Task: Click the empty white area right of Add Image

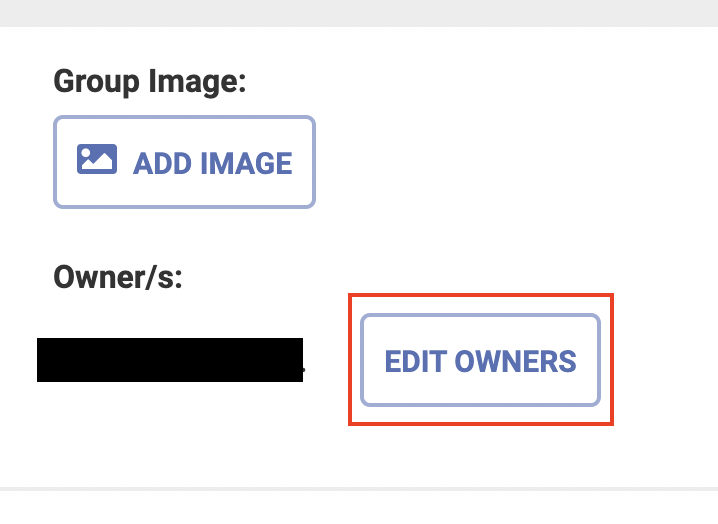Action: point(513,162)
